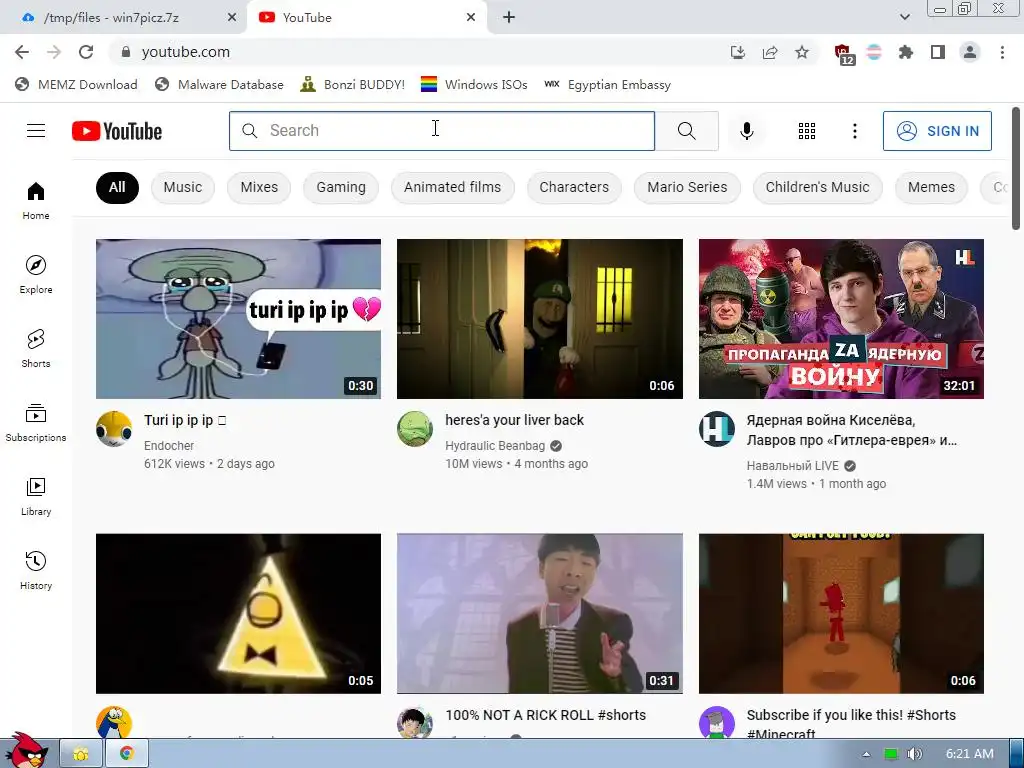Image resolution: width=1024 pixels, height=768 pixels.
Task: Open the heres'a your liver back thumbnail
Action: tap(539, 319)
